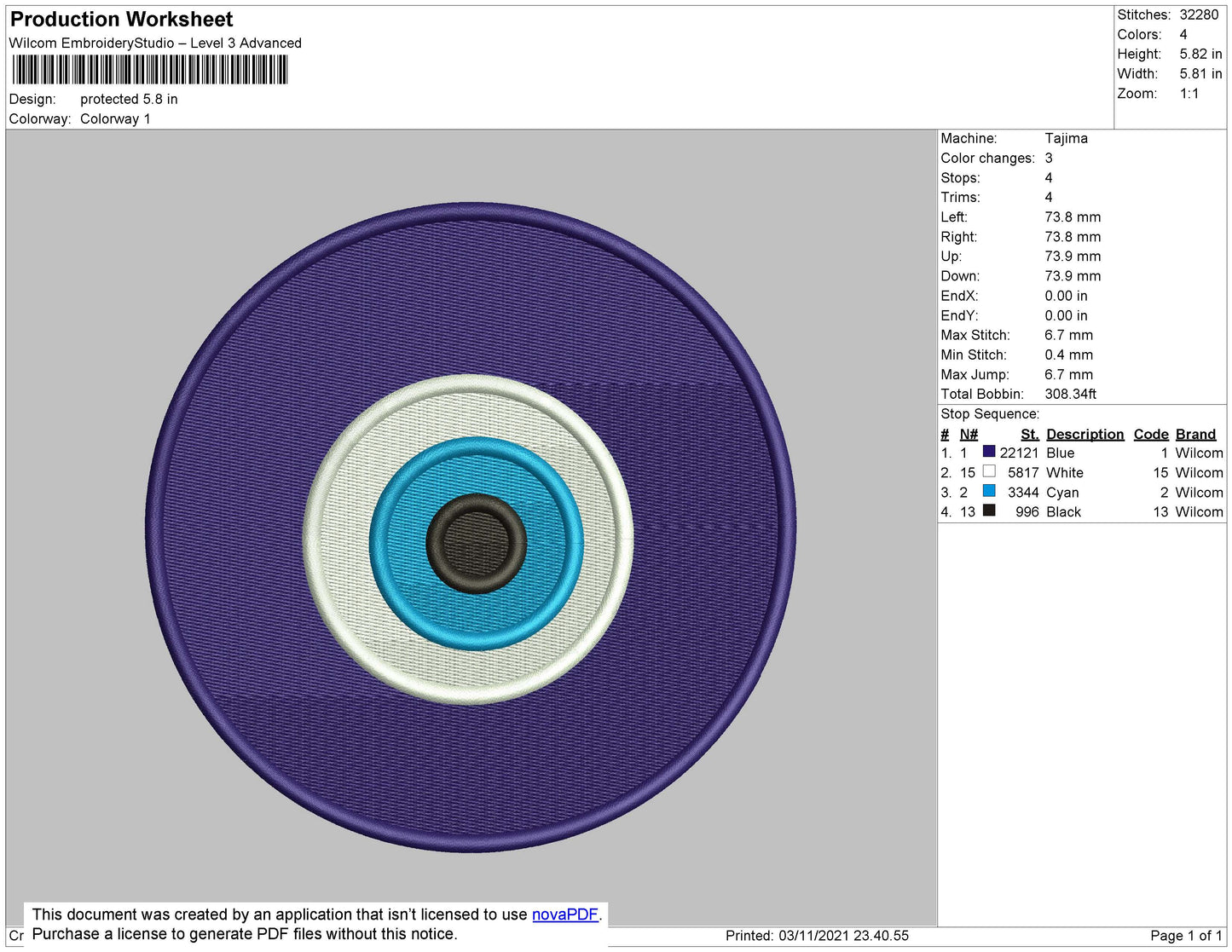Click the Blue thread color swatch

(x=989, y=452)
